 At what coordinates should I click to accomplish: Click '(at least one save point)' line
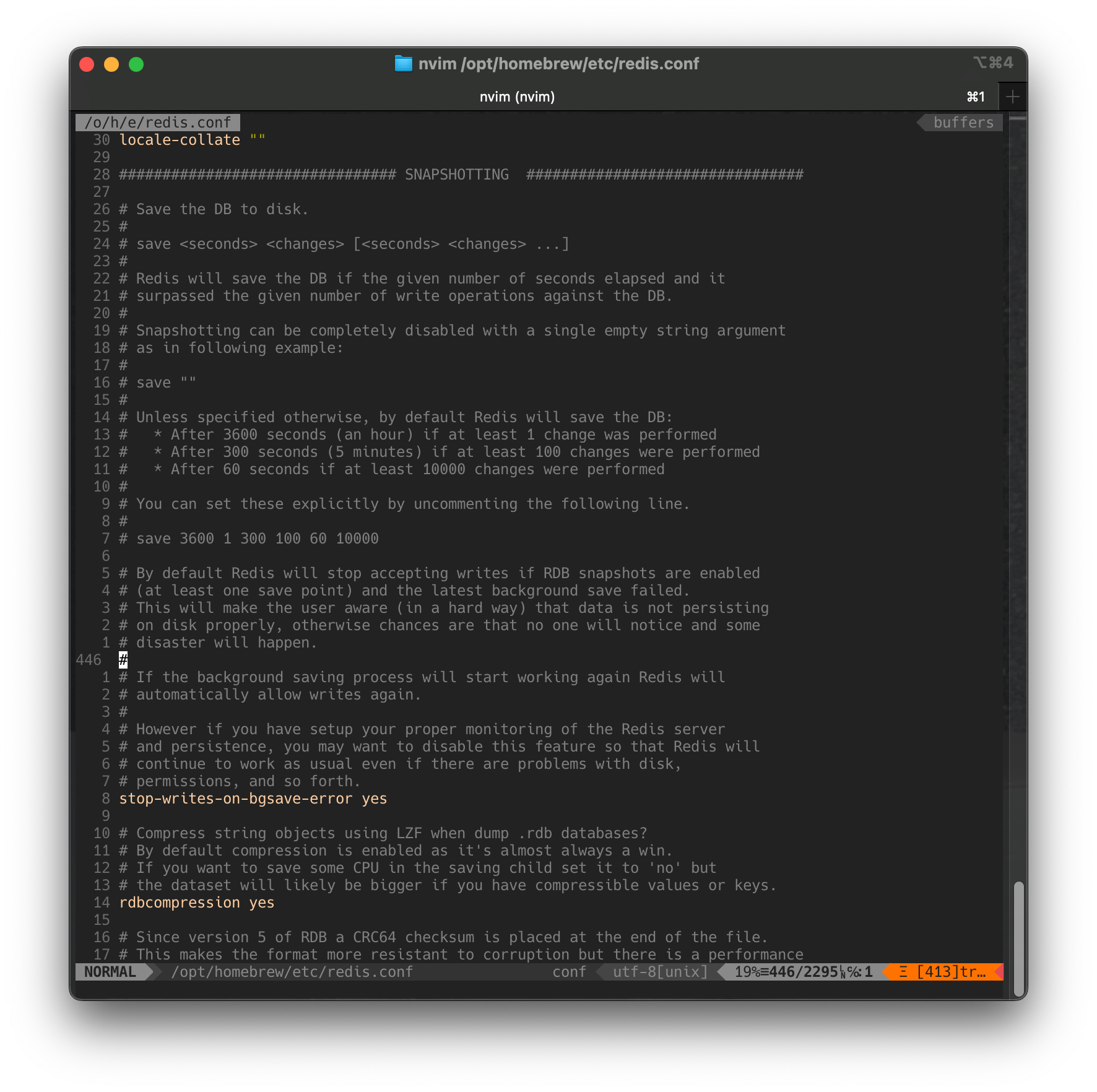coord(404,591)
